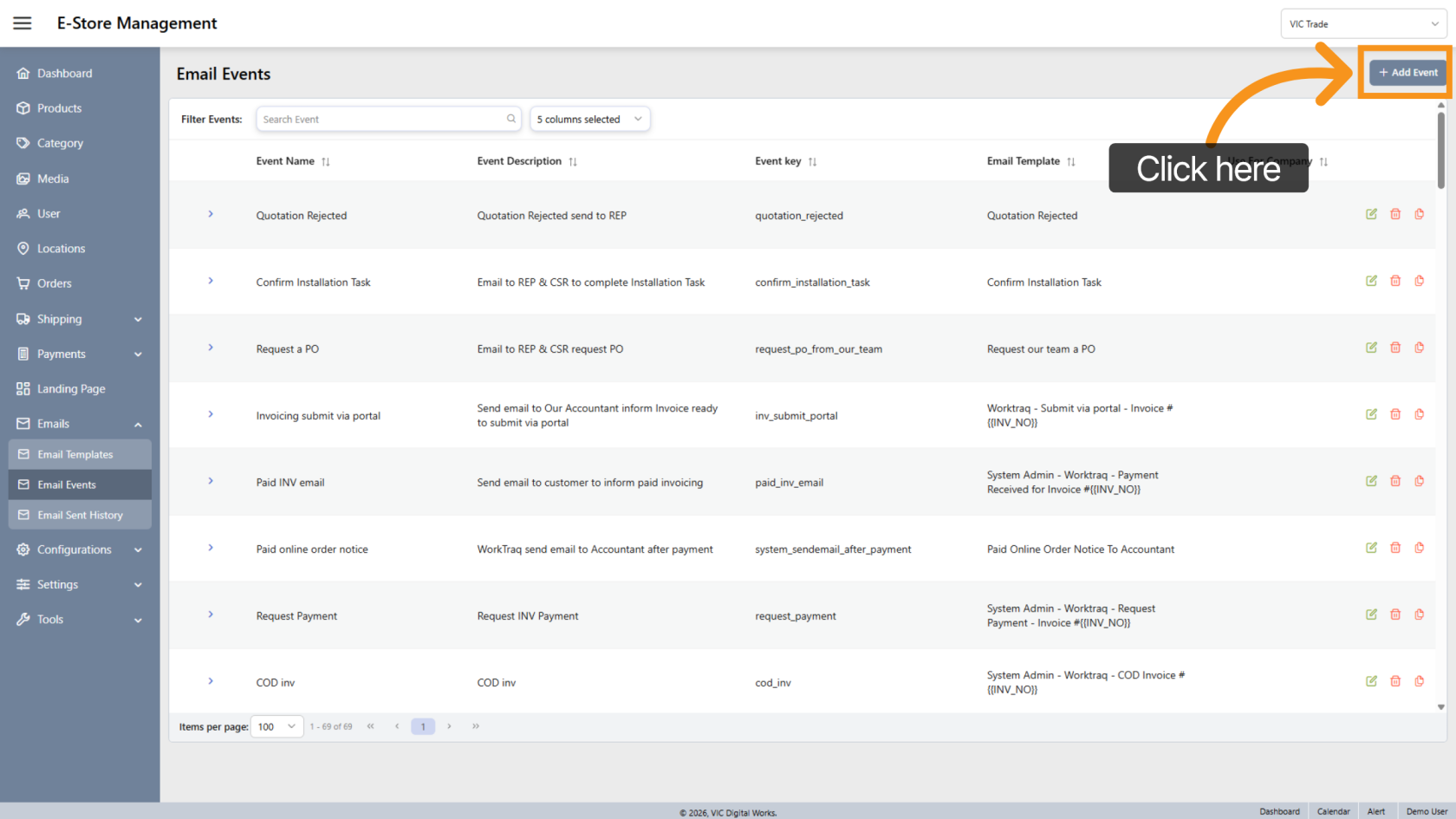
Task: Open Email Sent History from the sidebar
Action: (x=79, y=514)
